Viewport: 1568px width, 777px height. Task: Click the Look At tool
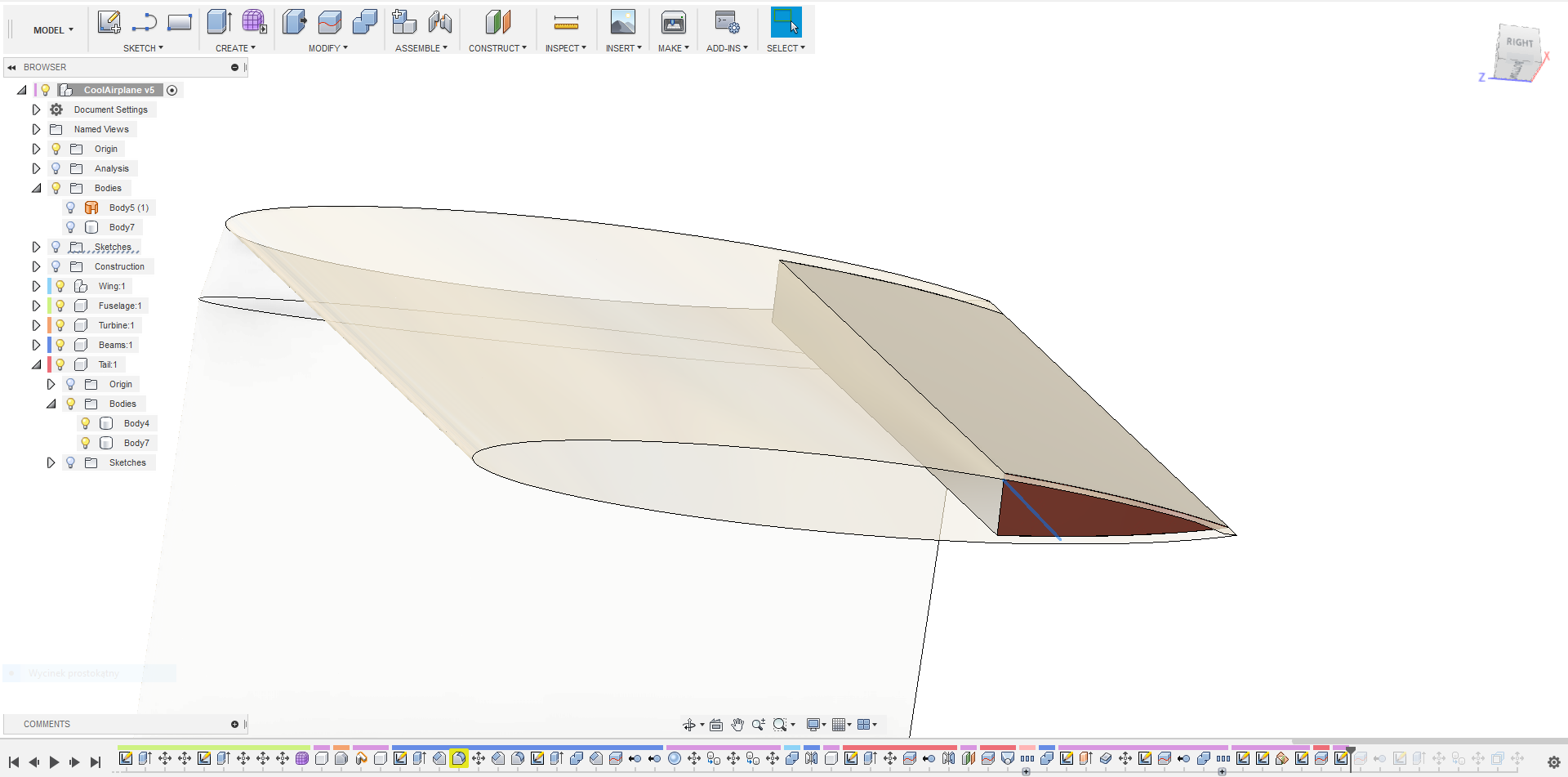point(716,725)
